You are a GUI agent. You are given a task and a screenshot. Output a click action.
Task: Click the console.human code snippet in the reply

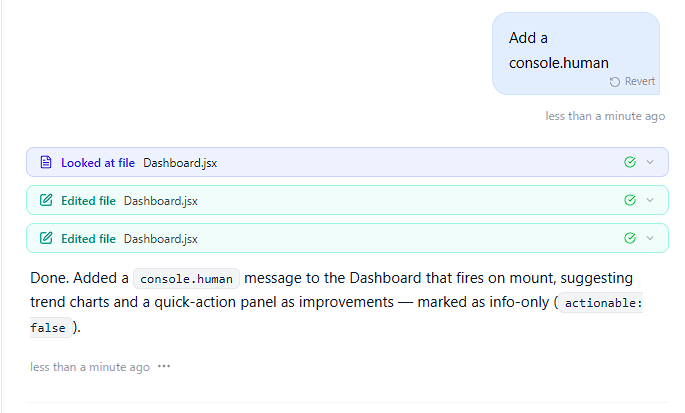tap(186, 278)
